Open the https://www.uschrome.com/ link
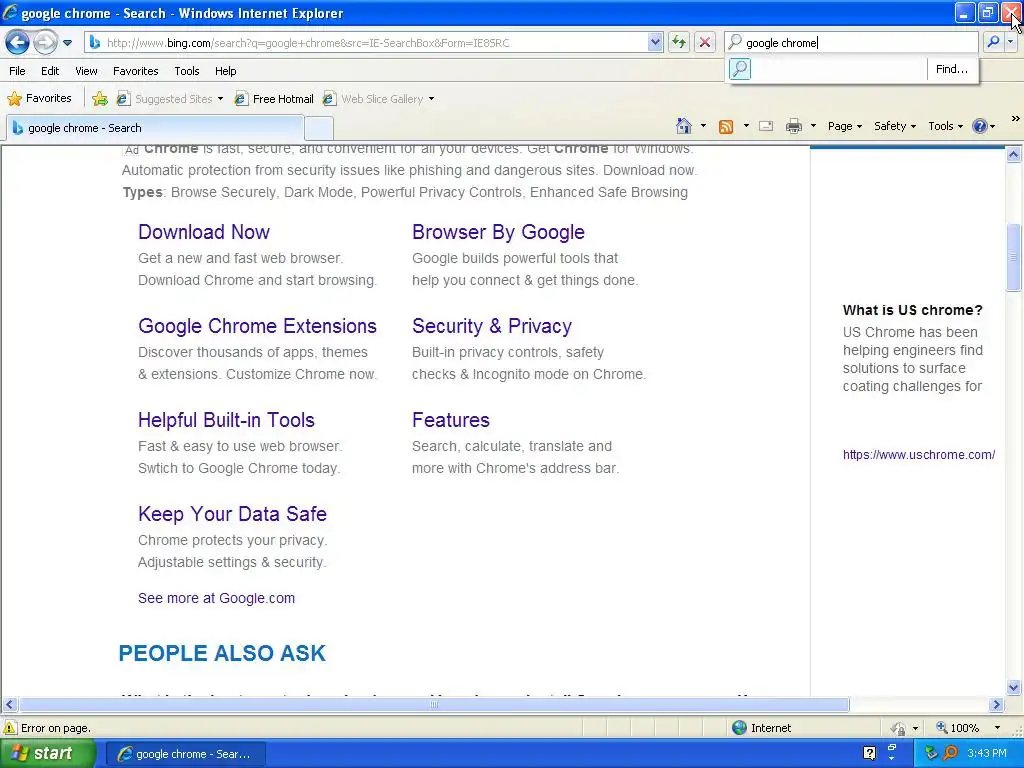Viewport: 1024px width, 768px height. [x=919, y=455]
